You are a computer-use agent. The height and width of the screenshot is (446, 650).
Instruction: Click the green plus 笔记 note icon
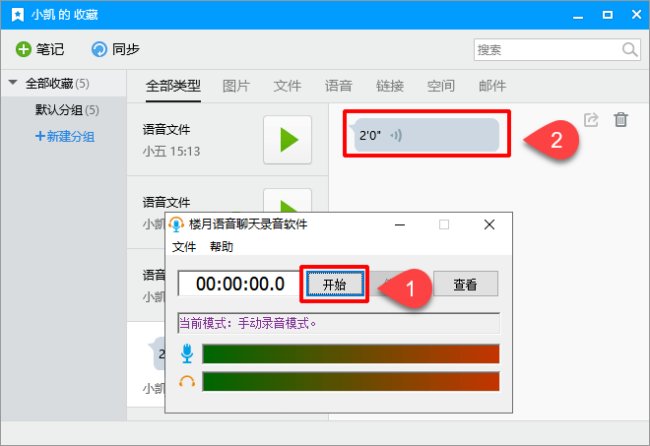tap(23, 49)
